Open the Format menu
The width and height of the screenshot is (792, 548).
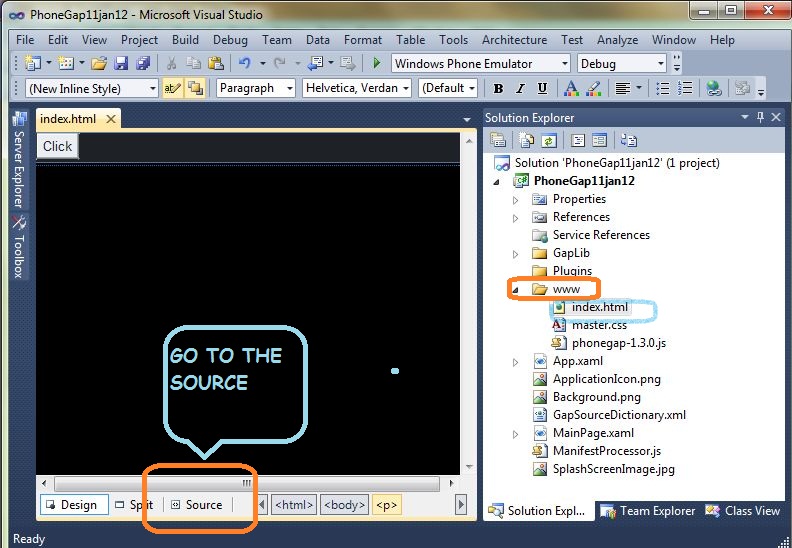363,40
